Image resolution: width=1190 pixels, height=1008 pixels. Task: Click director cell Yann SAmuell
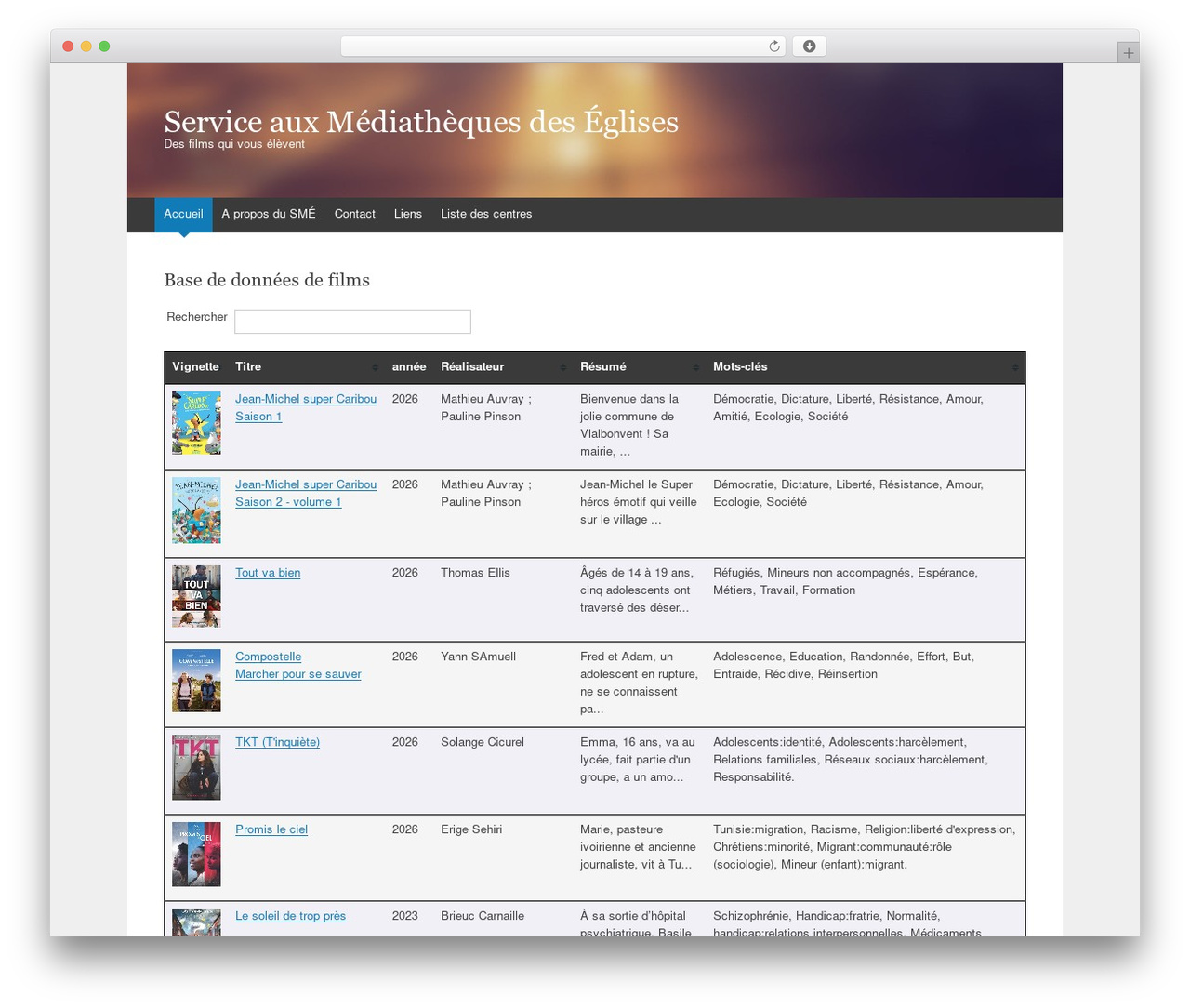click(x=478, y=657)
